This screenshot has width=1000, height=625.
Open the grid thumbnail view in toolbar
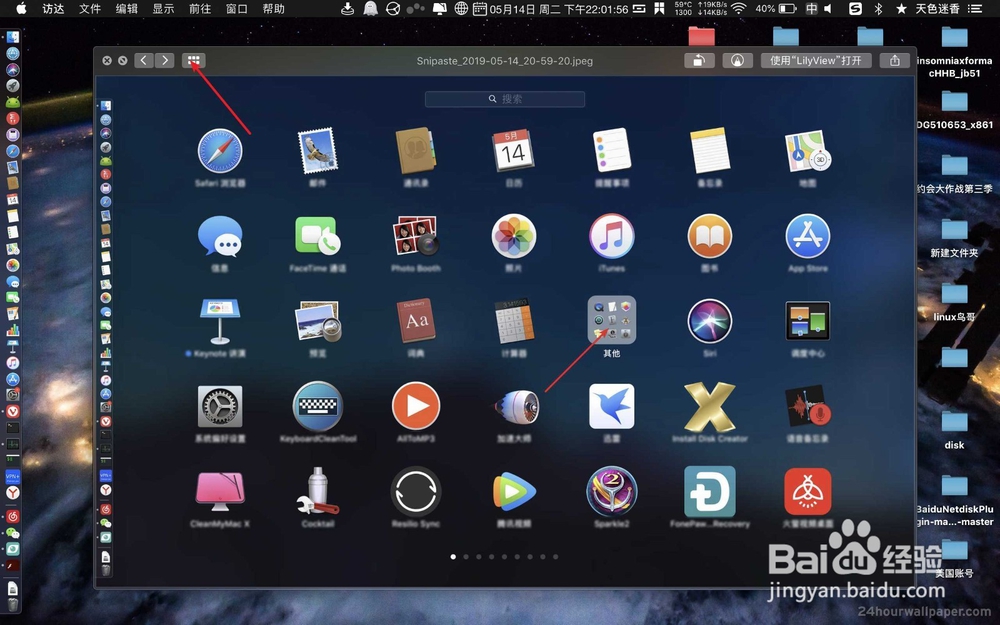[x=193, y=60]
